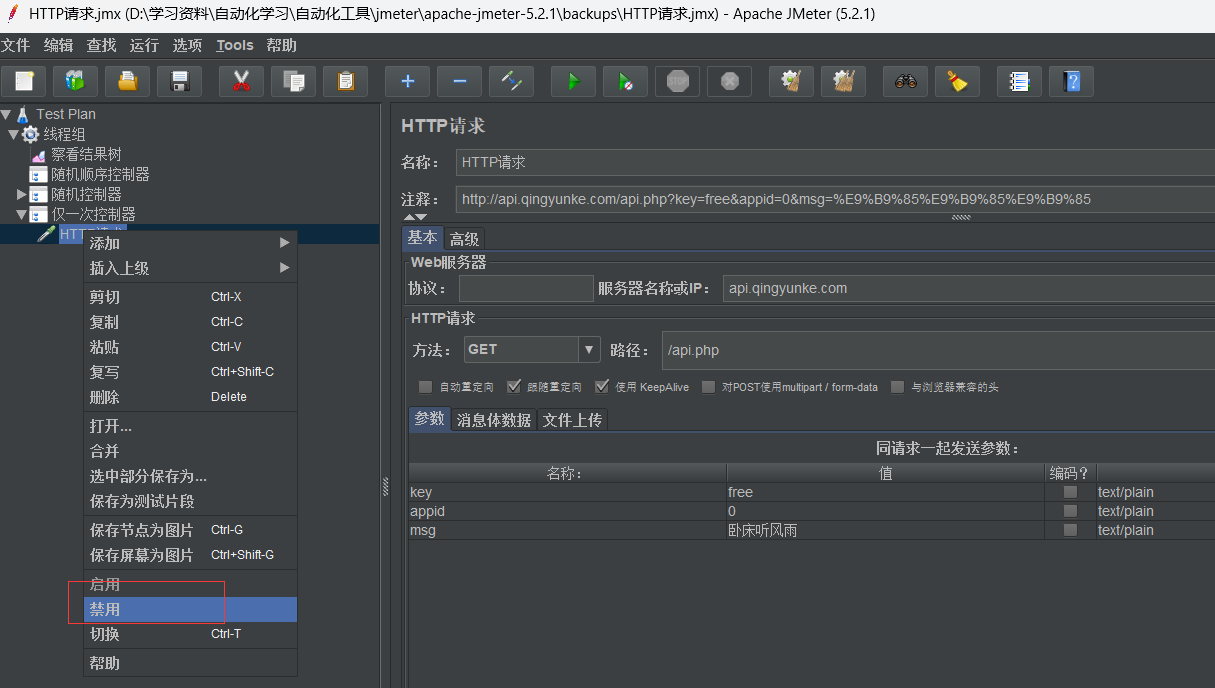Switch to the 文件上传 tab
1215x688 pixels.
click(572, 420)
